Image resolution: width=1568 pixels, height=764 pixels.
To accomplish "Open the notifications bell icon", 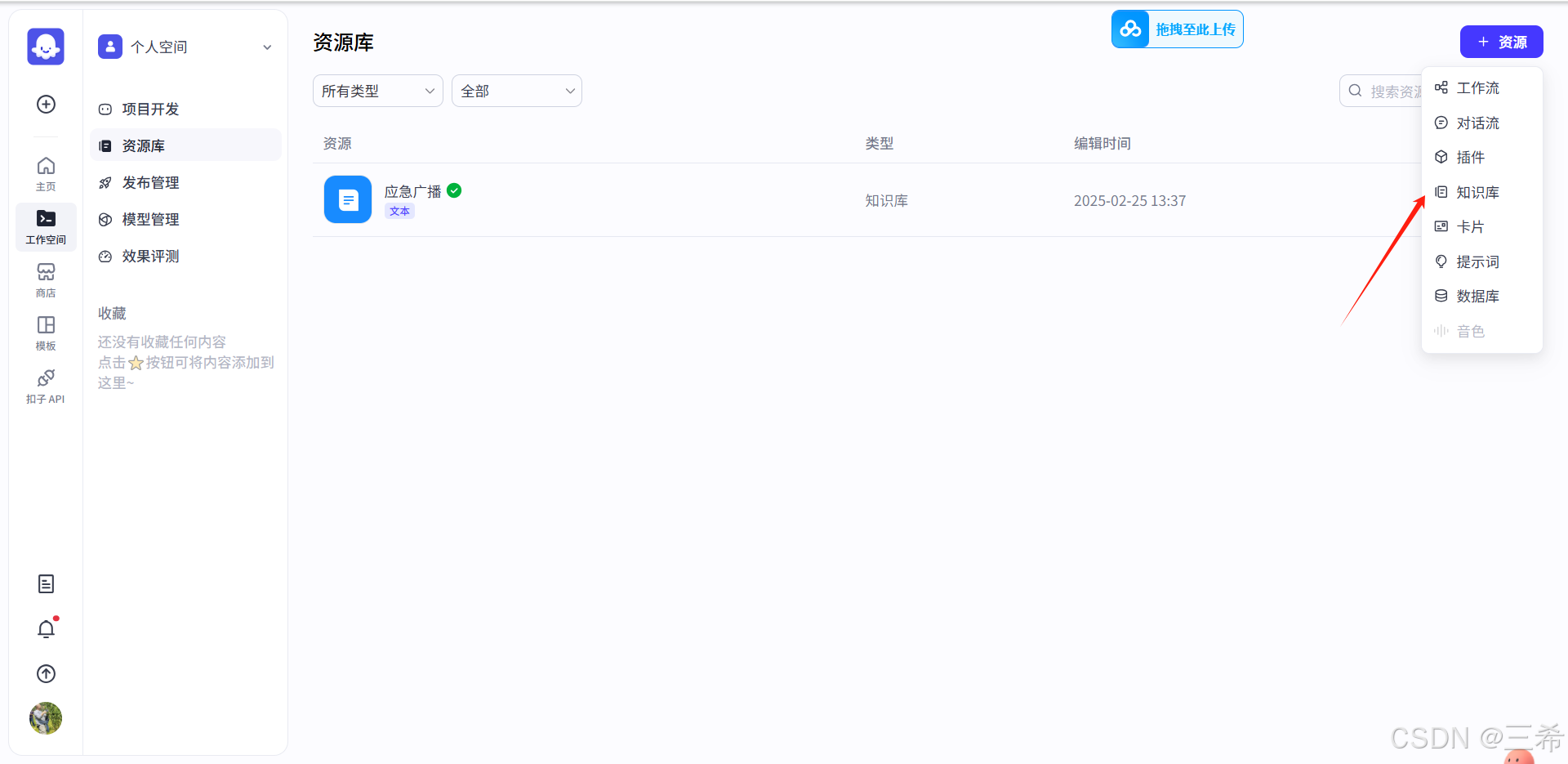I will 47,628.
